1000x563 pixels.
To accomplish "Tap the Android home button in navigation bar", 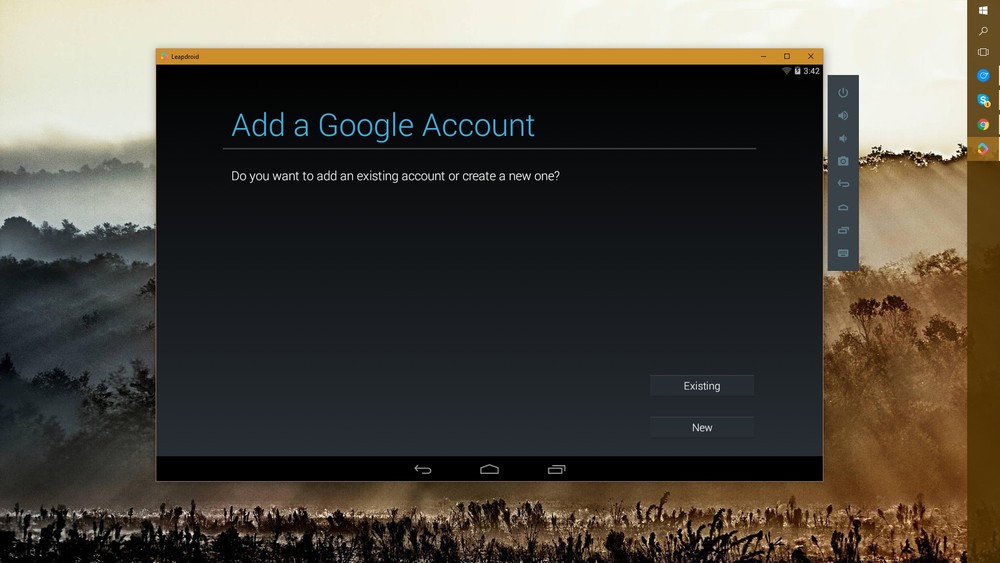I will click(489, 469).
